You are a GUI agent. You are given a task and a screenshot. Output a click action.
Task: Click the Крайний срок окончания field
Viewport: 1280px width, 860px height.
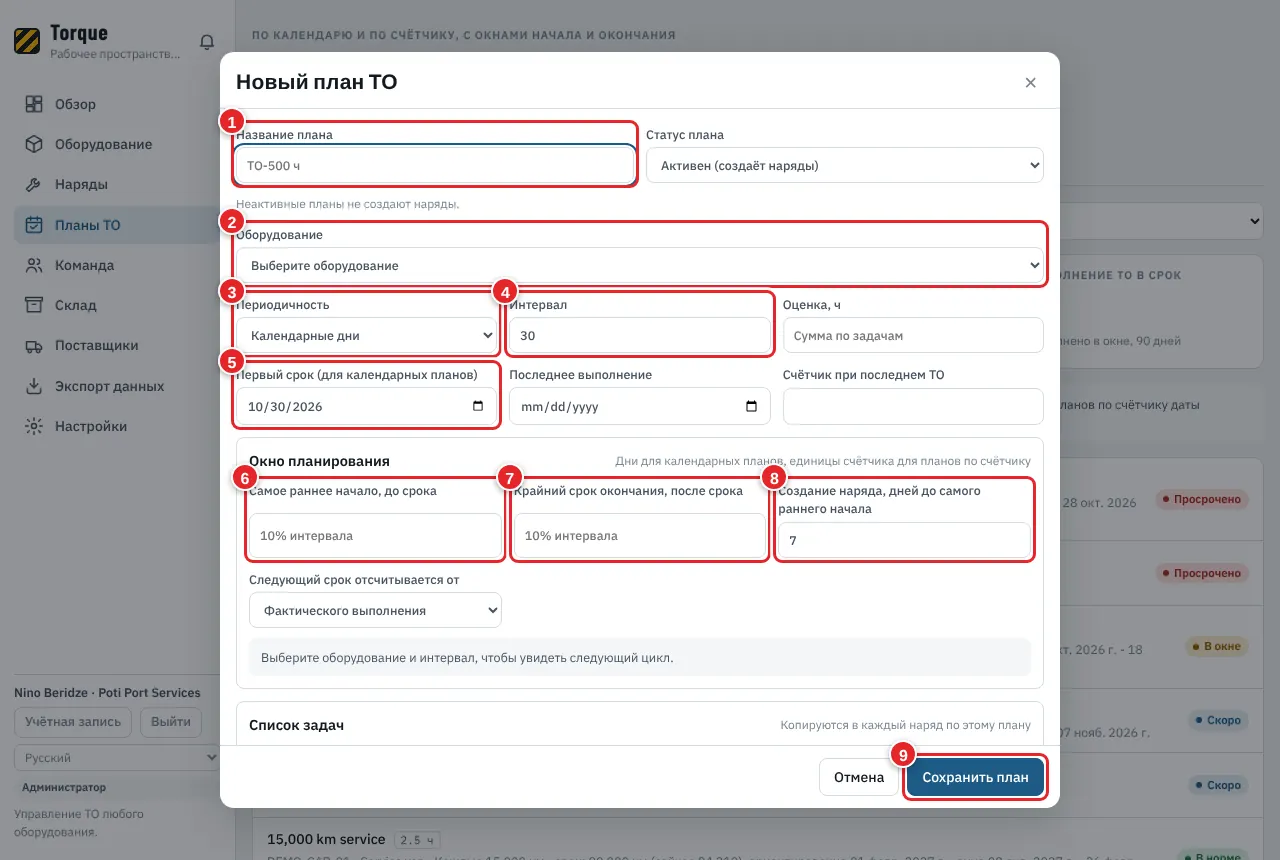tap(640, 536)
